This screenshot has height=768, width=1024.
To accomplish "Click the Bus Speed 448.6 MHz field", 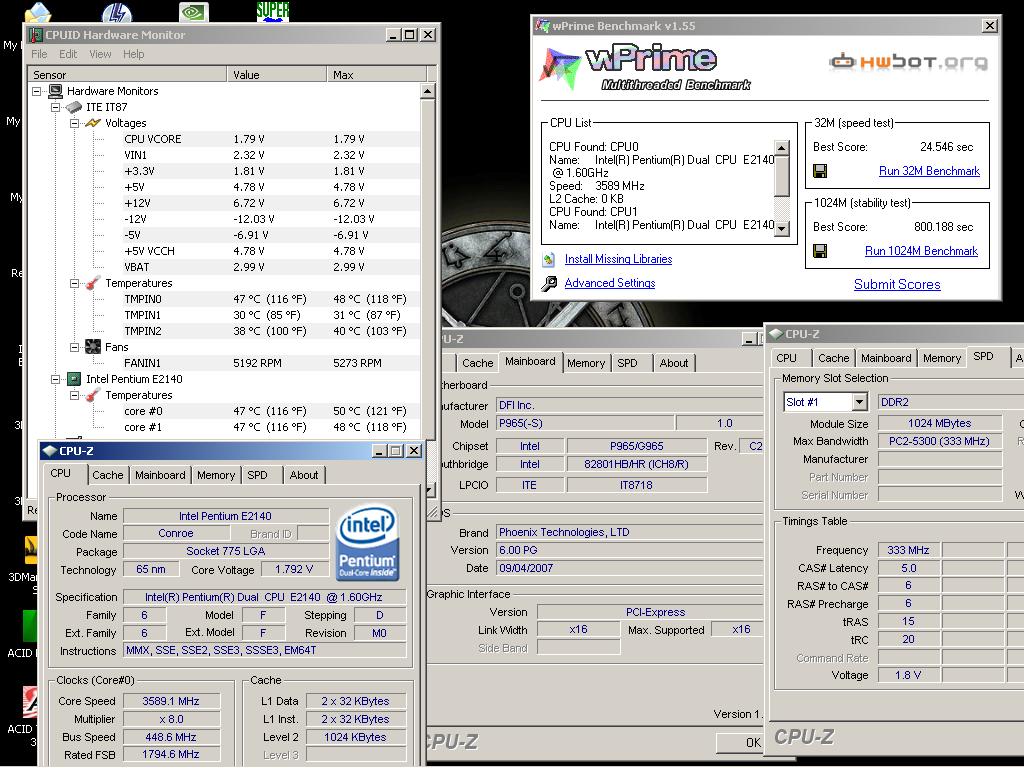I will tap(171, 737).
